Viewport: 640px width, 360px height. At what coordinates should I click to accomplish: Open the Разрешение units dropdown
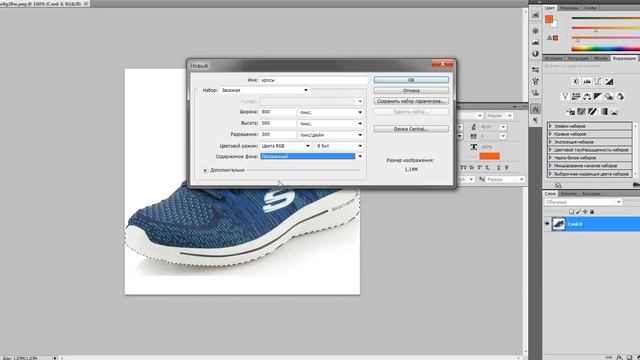[x=331, y=135]
